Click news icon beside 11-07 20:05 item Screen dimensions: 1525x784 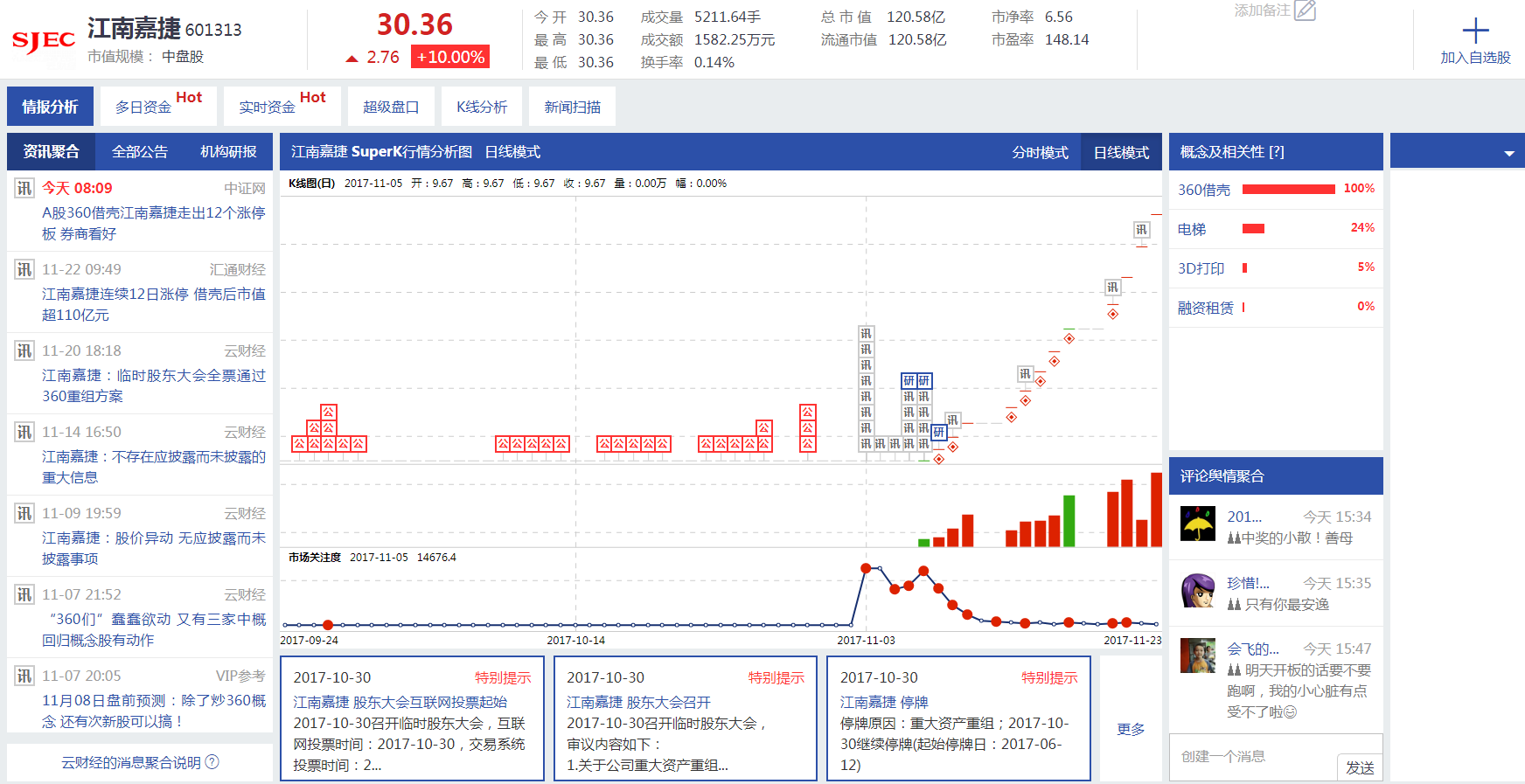[24, 676]
